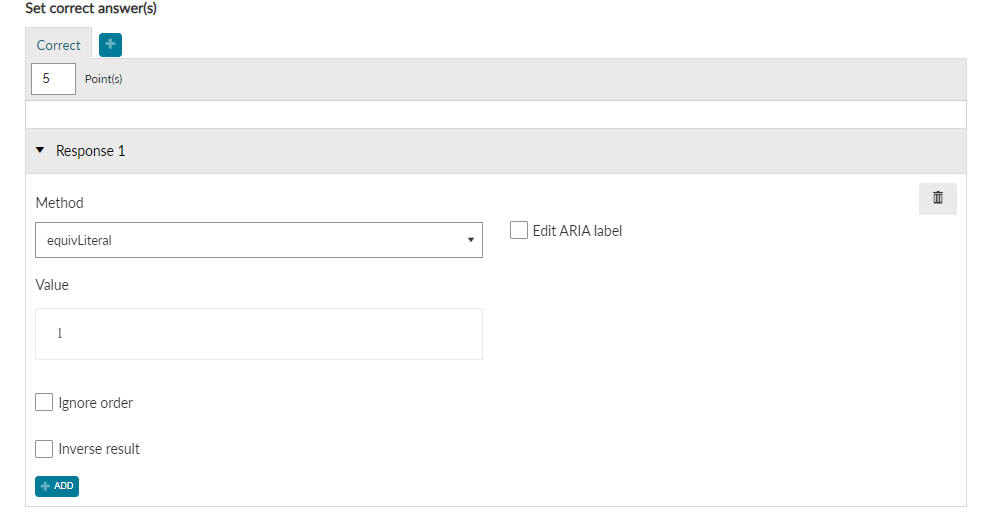Click the Inverse result label text

tap(99, 449)
